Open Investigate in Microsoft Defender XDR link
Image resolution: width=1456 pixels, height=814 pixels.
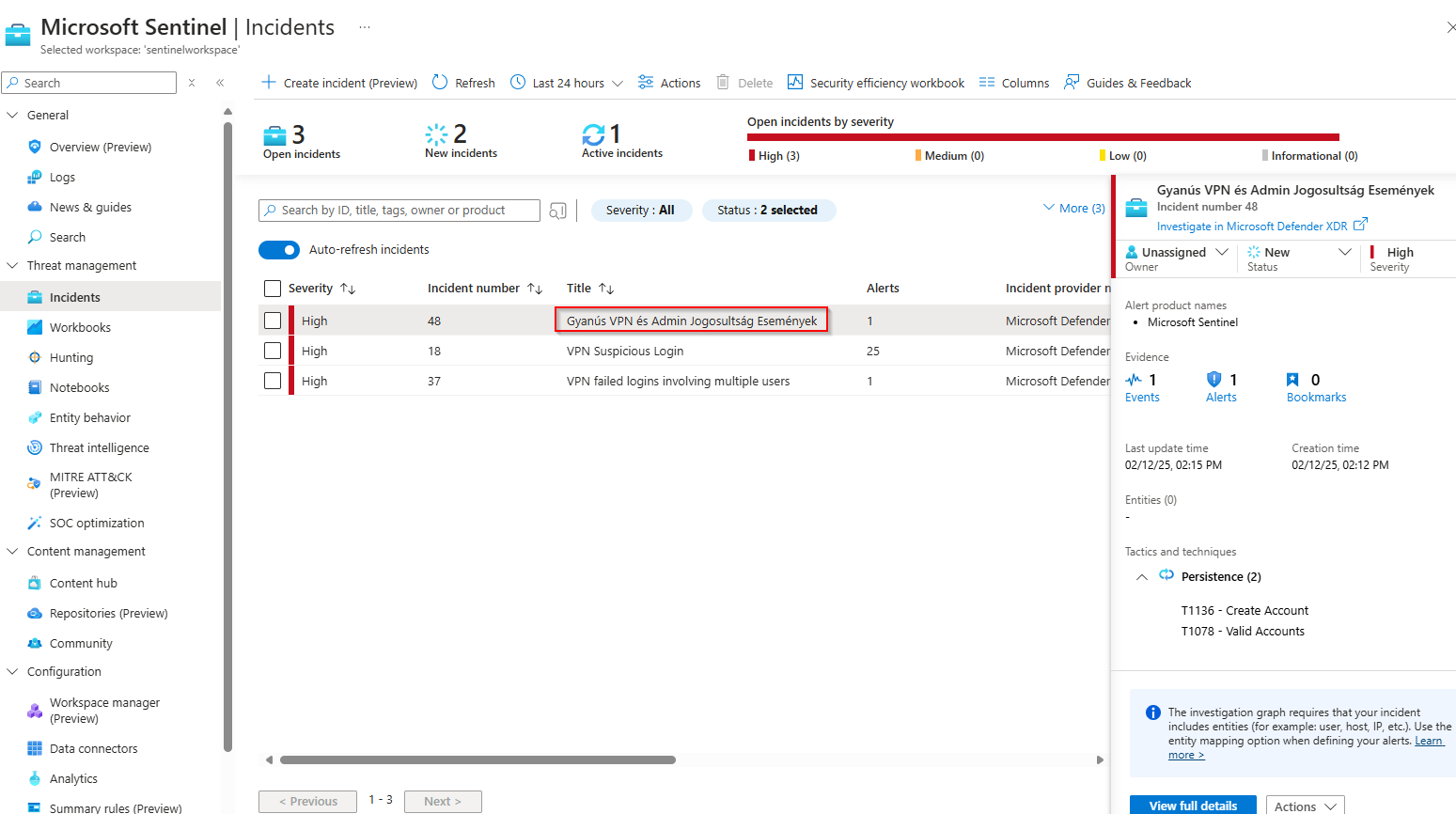click(1252, 227)
